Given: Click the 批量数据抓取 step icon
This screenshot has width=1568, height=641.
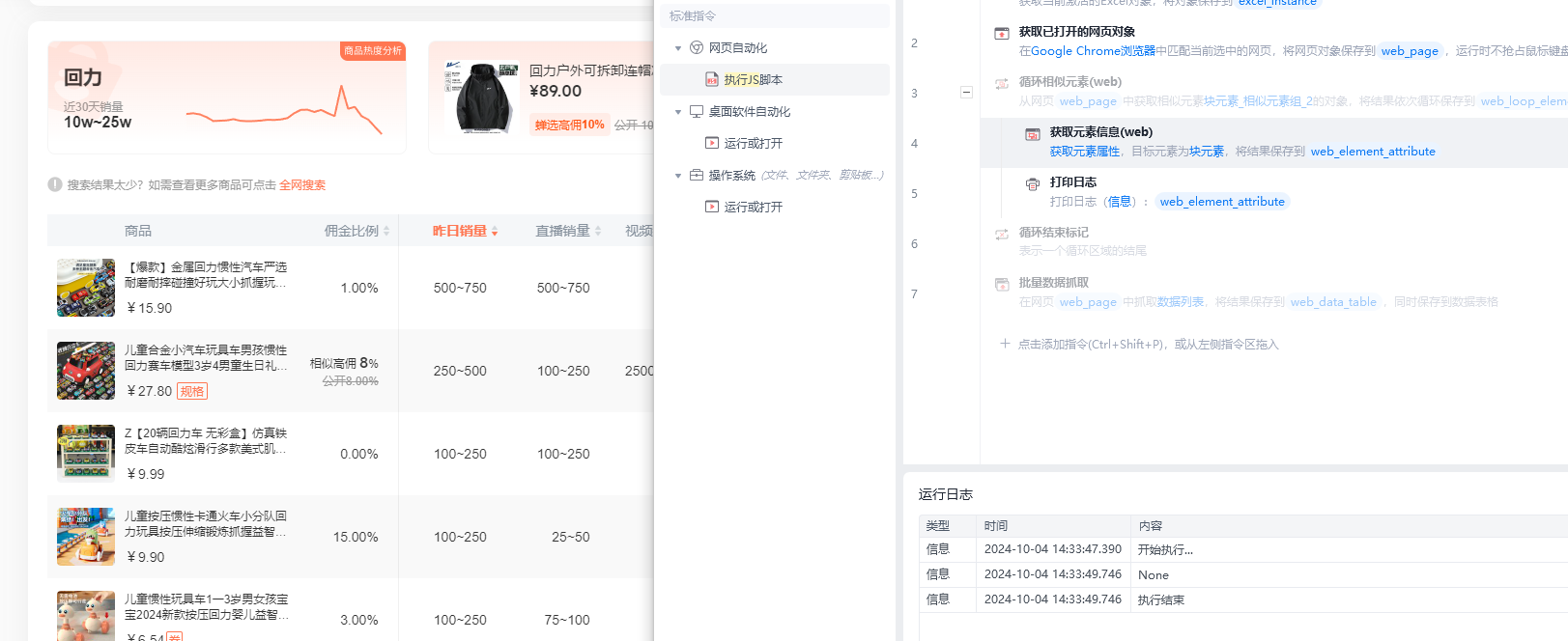Looking at the screenshot, I should point(1002,285).
